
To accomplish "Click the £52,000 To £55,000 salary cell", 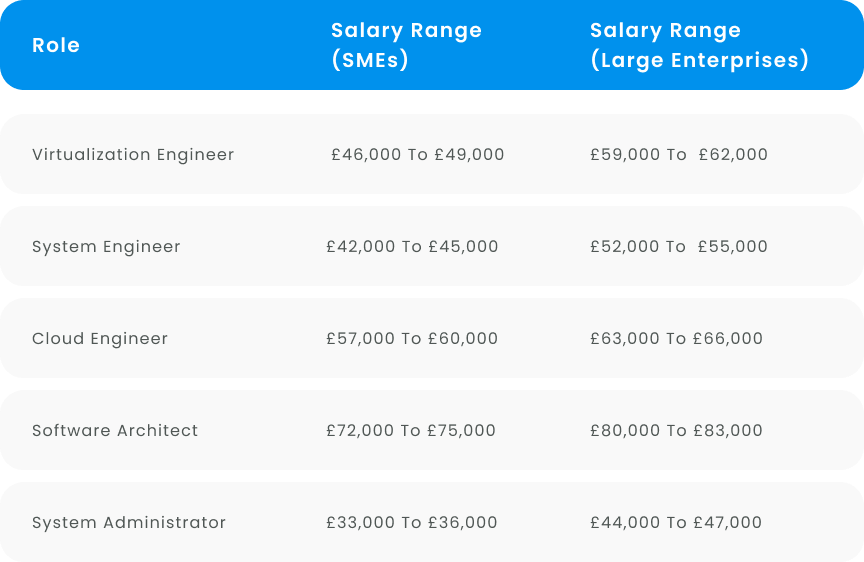I will click(678, 246).
